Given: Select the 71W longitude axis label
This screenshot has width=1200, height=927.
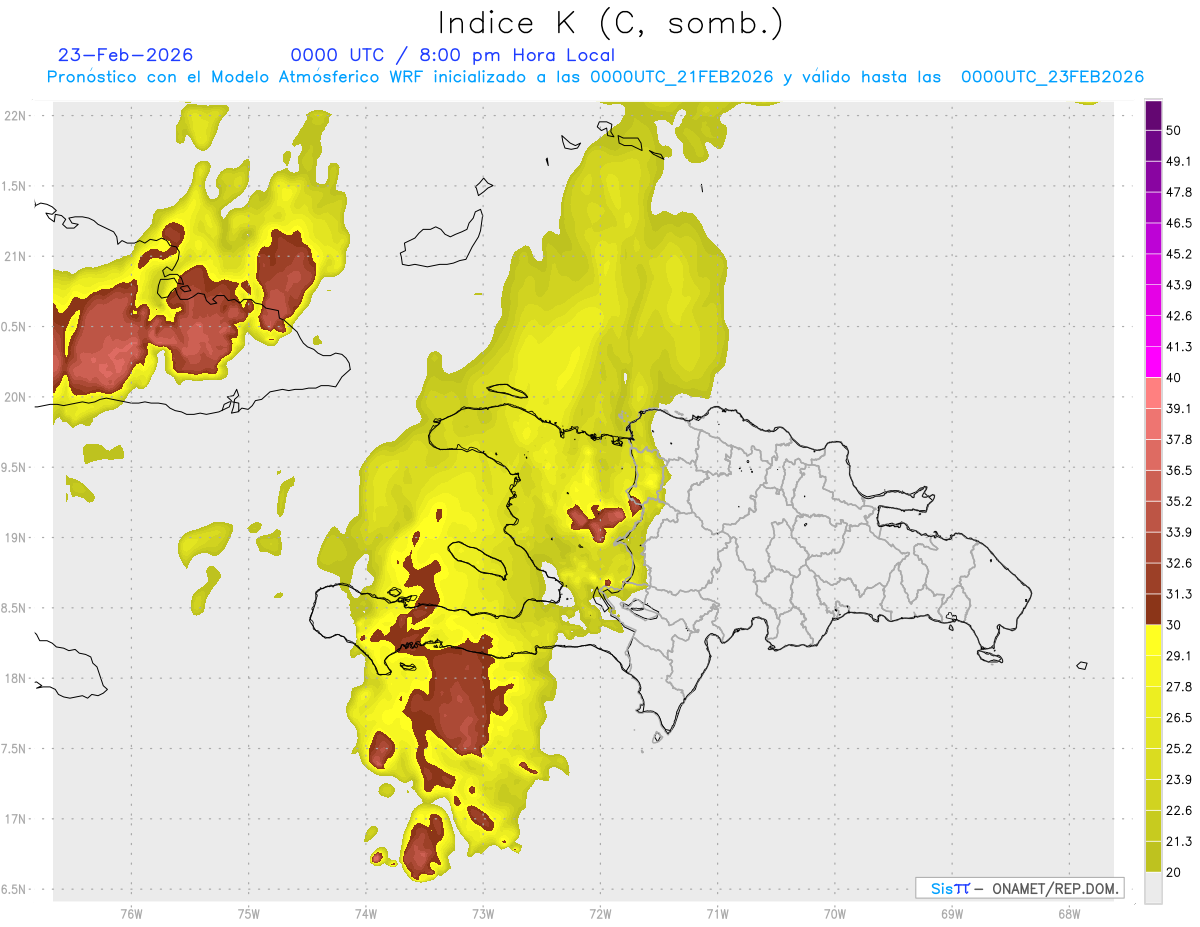Looking at the screenshot, I should click(x=717, y=913).
